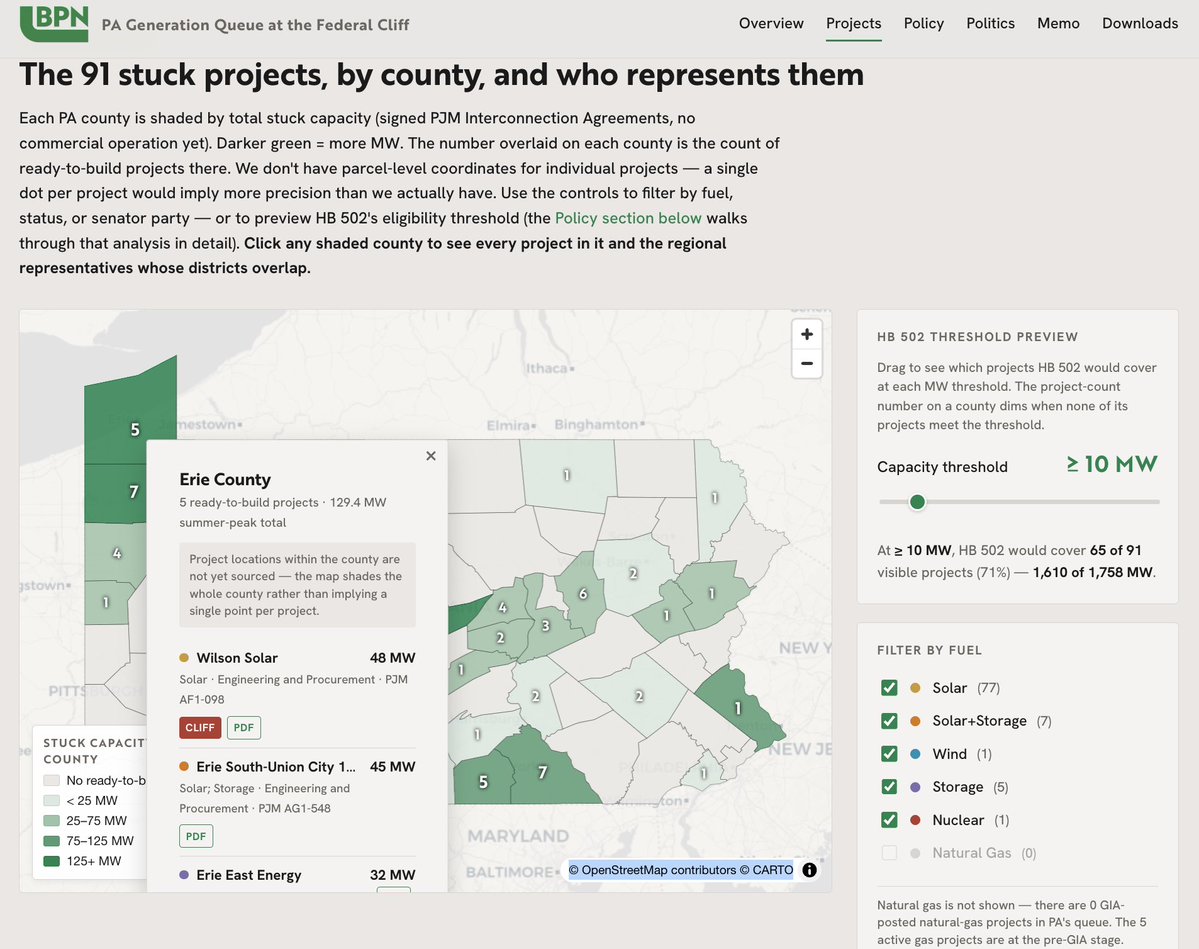Click the CLIFF badge on Wilson Solar
This screenshot has height=949, width=1199.
click(x=200, y=727)
